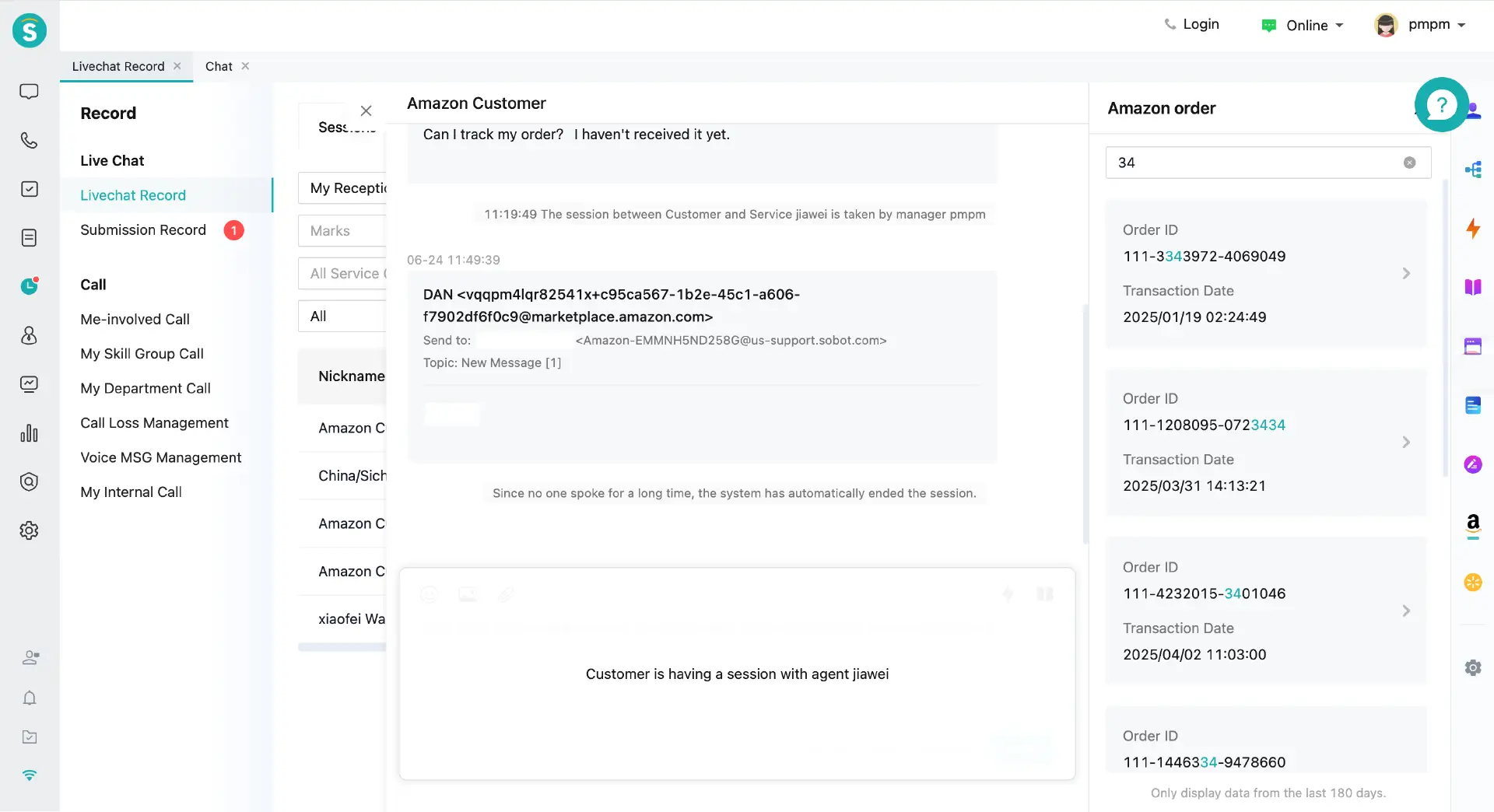Open the All filter dropdown
The image size is (1494, 812).
click(x=342, y=317)
